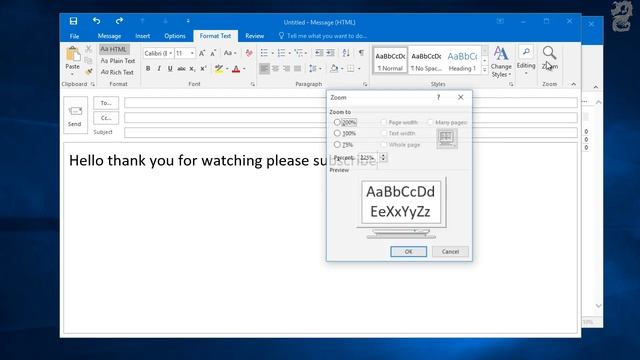
Task: Sort the selected text
Action: [346, 53]
